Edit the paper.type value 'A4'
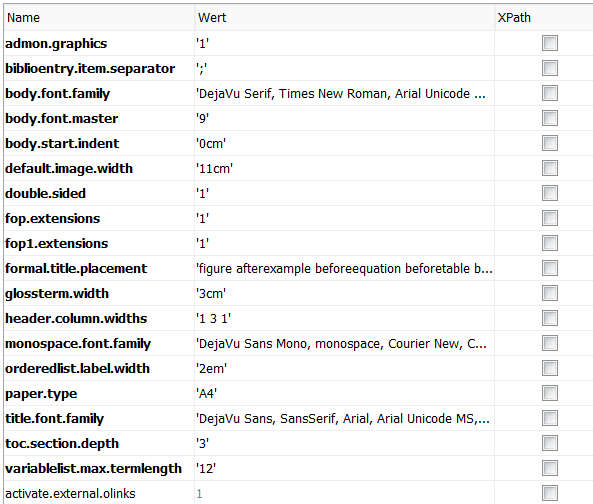The height and width of the screenshot is (504, 593). 344,394
